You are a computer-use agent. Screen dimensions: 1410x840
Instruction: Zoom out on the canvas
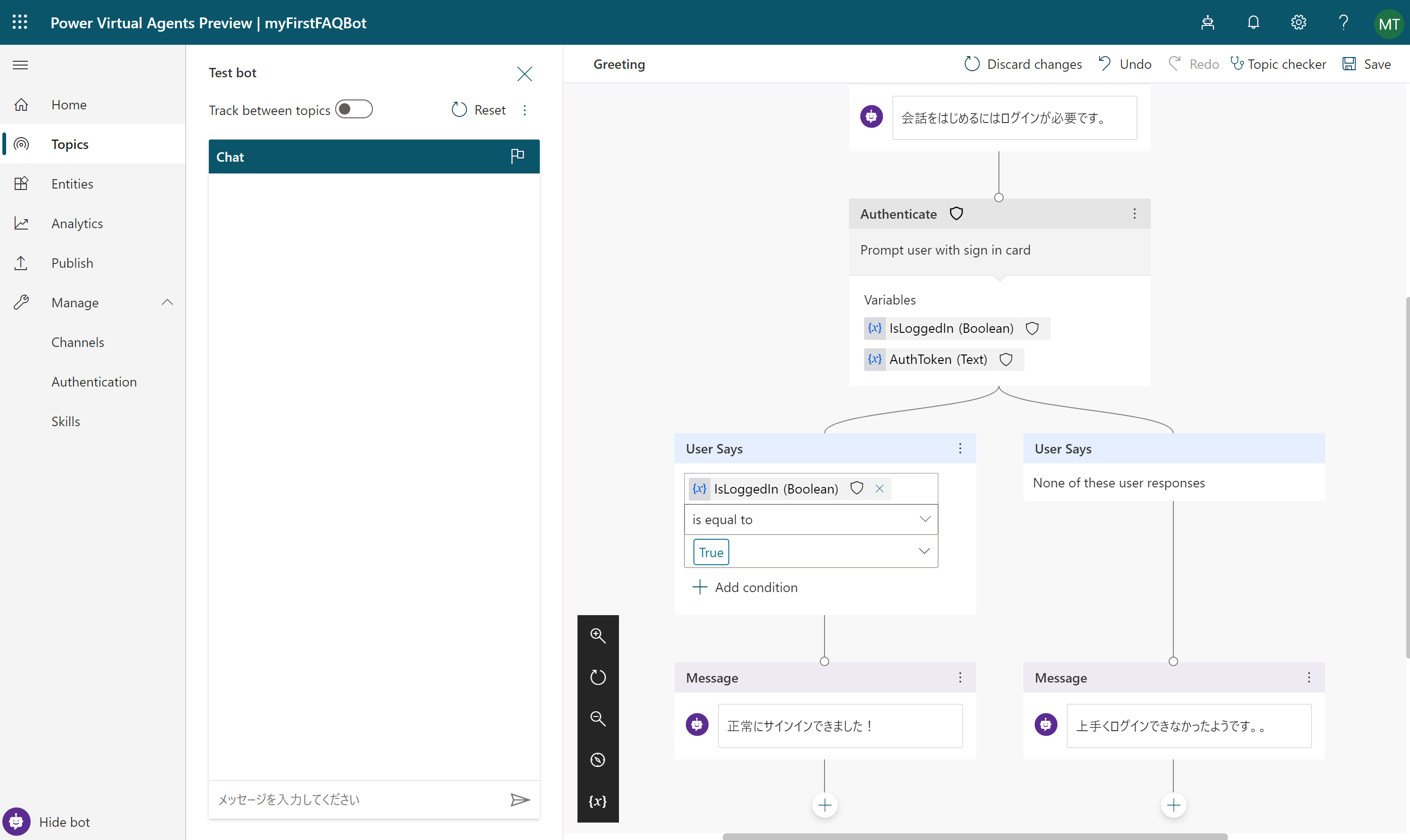click(598, 718)
